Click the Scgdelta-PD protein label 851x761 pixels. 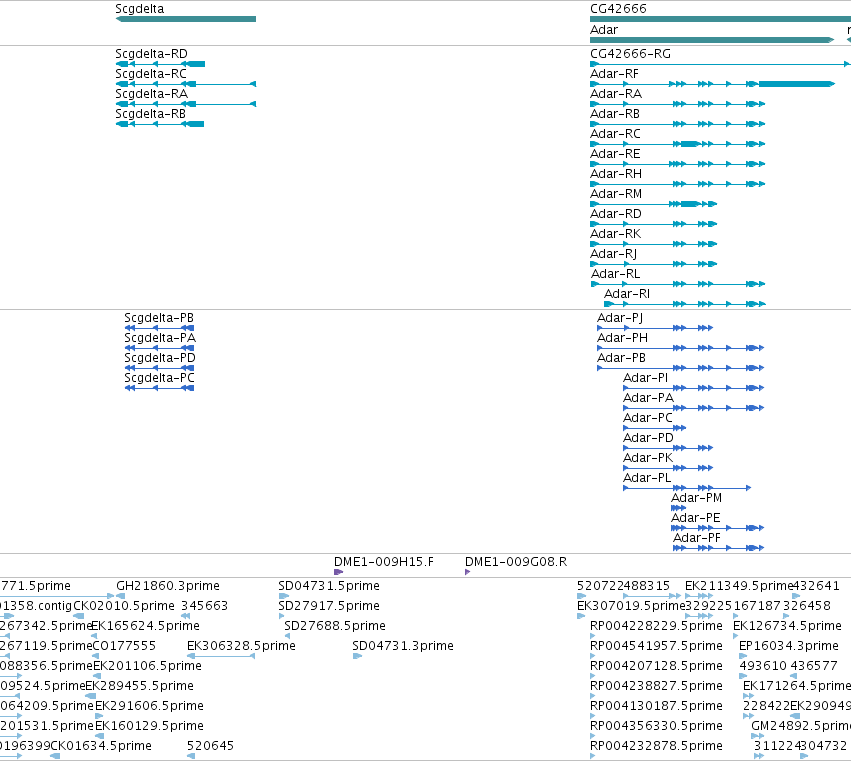click(x=160, y=358)
